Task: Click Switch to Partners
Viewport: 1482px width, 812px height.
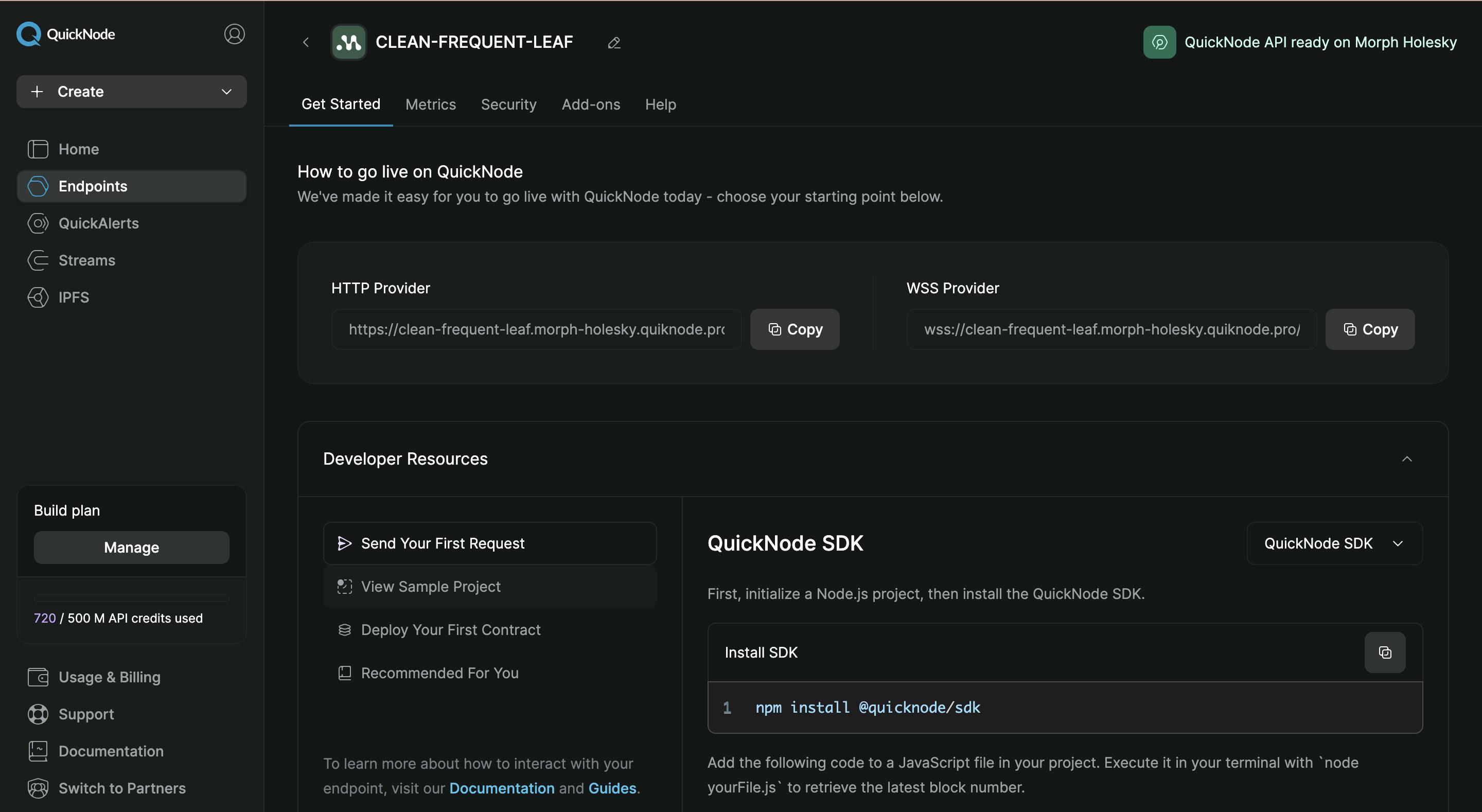Action: pyautogui.click(x=131, y=788)
